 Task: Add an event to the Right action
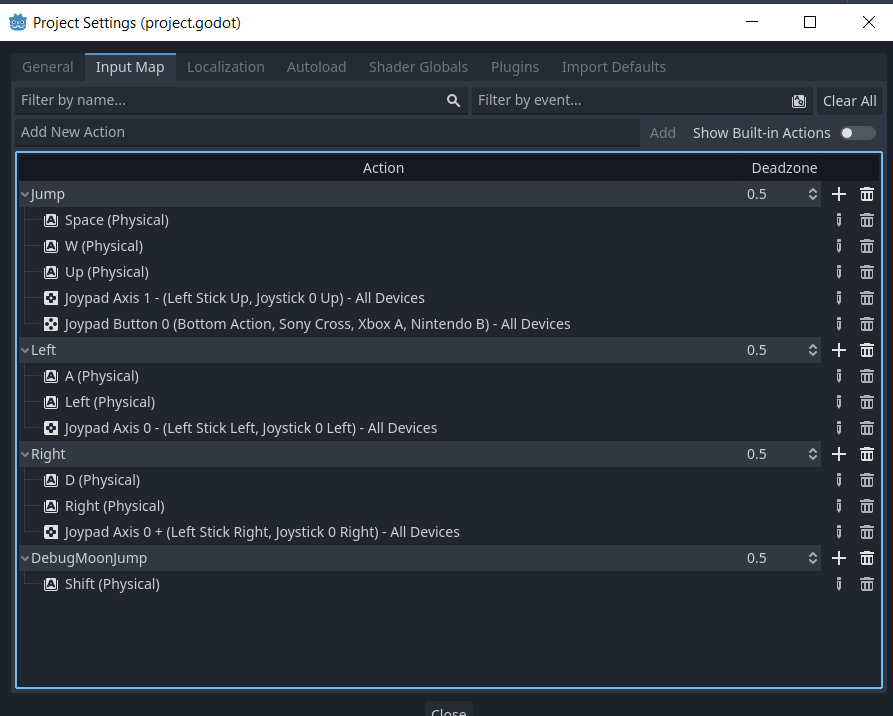click(838, 454)
